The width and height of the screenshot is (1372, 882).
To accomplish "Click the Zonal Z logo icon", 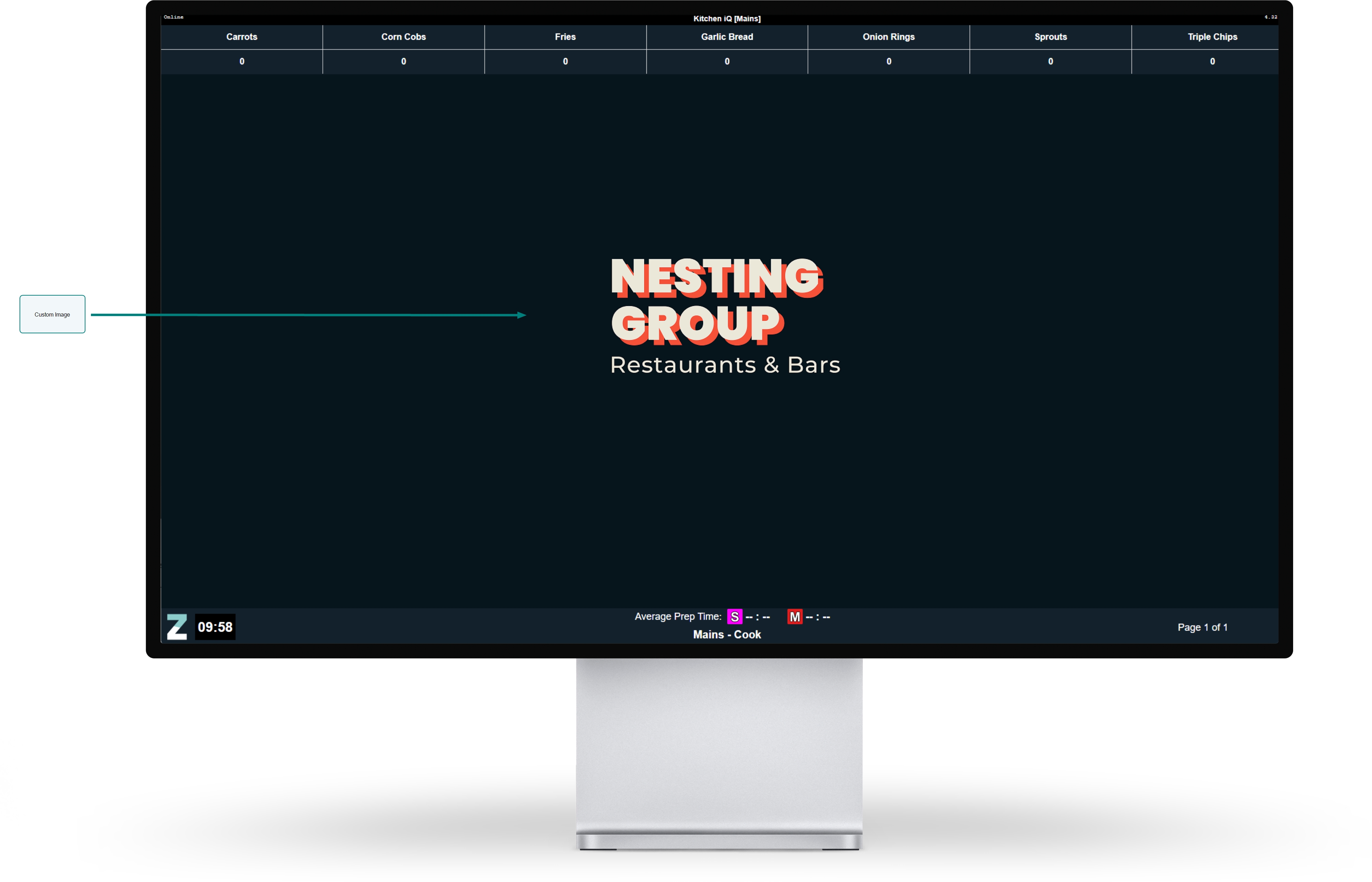I will click(x=176, y=627).
